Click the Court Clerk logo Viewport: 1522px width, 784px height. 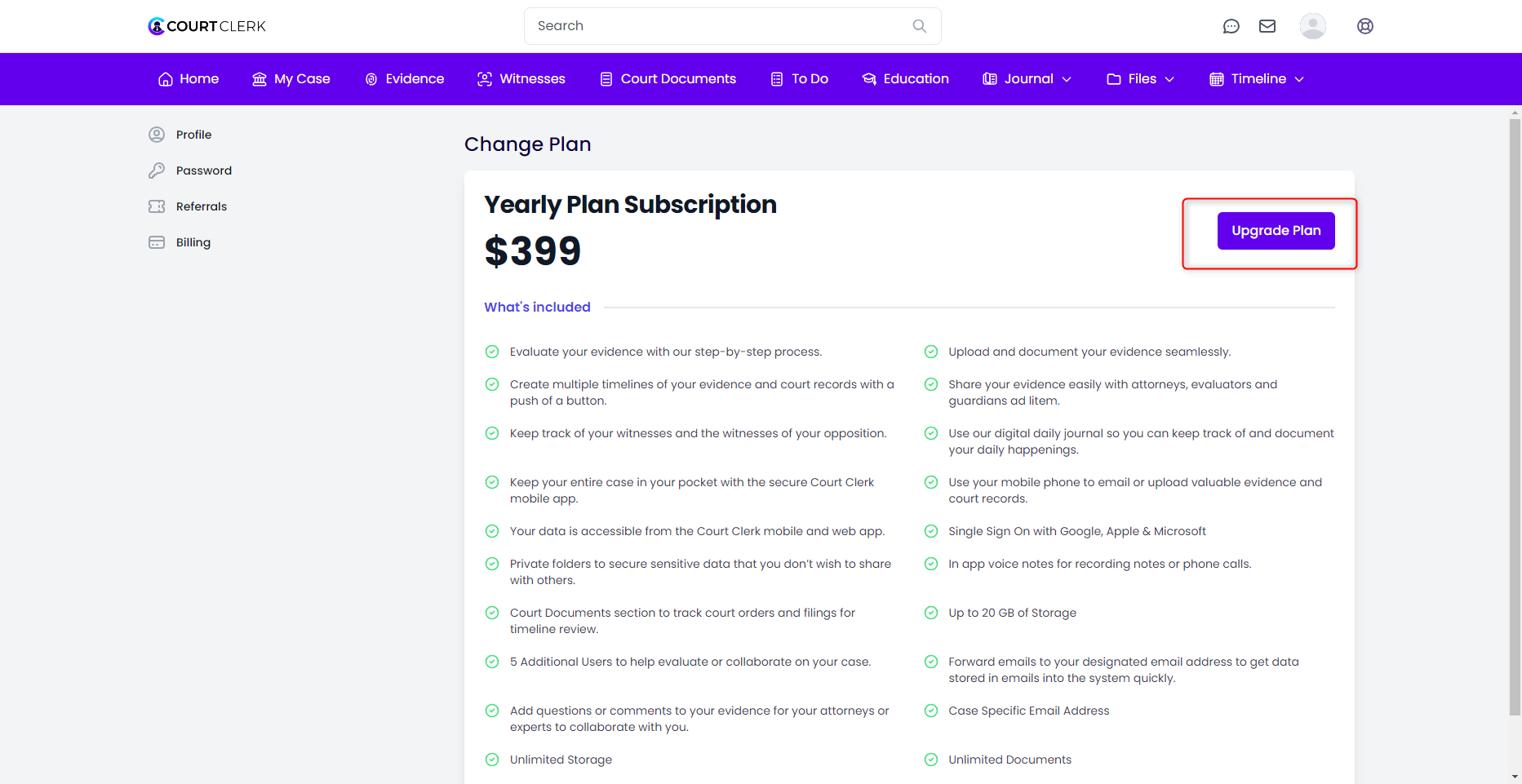pos(207,26)
